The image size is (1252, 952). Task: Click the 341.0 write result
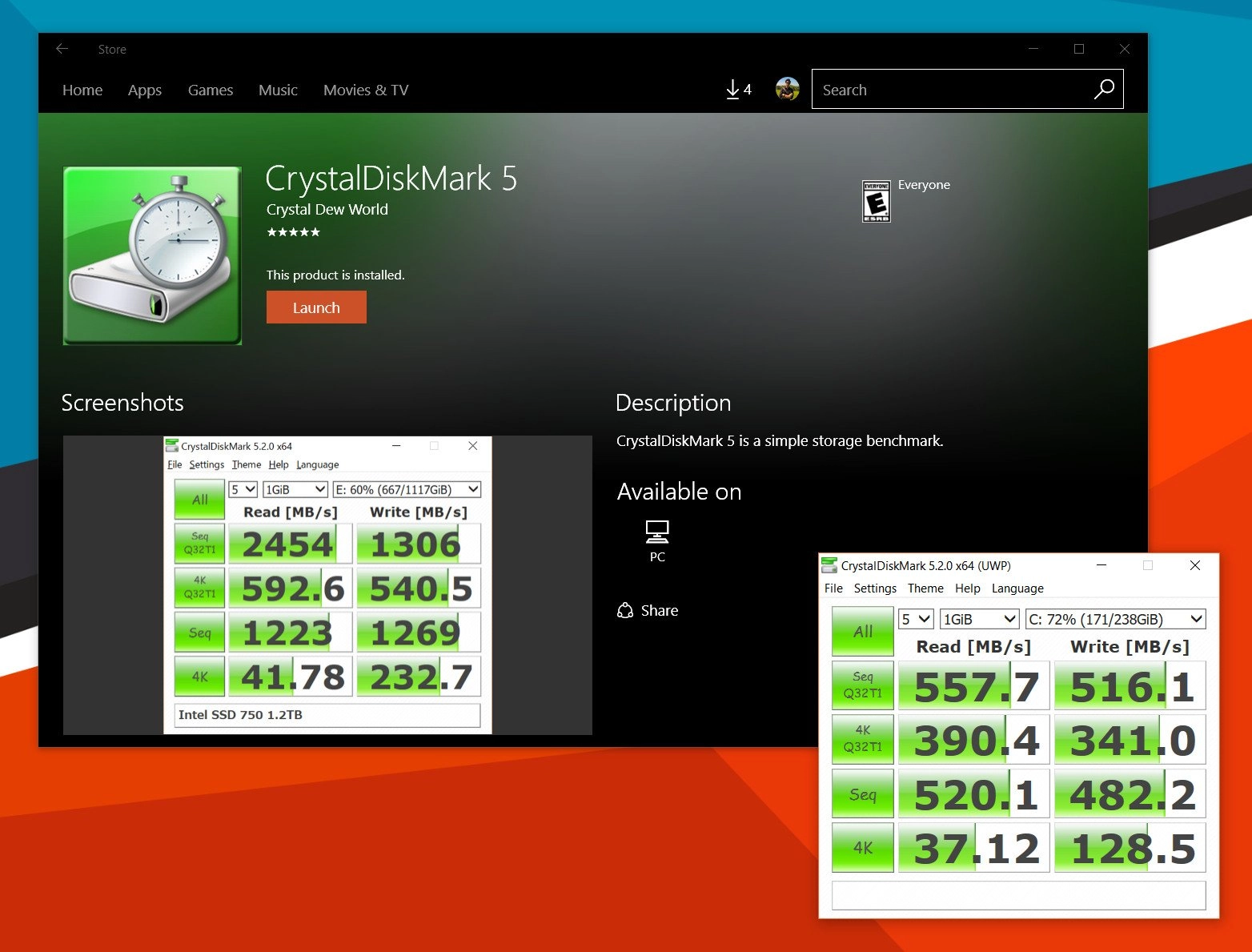pos(1130,739)
